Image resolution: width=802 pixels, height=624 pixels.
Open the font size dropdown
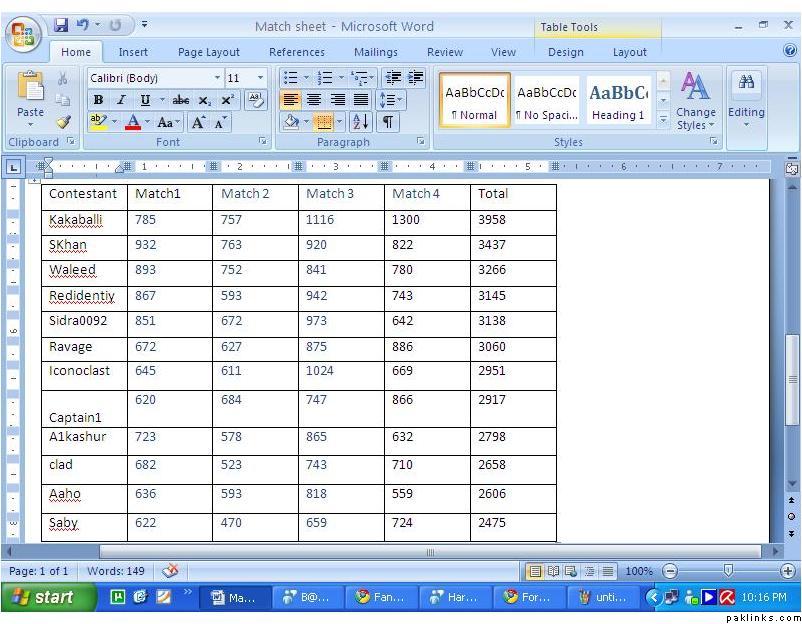[x=261, y=78]
